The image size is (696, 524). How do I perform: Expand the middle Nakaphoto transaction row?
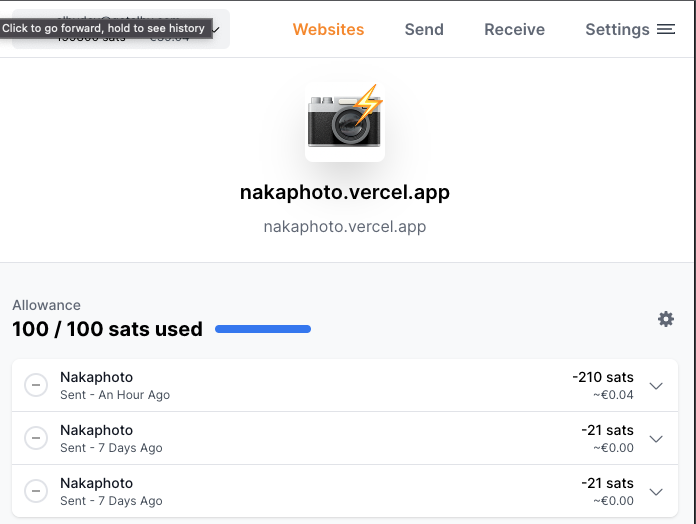656,439
